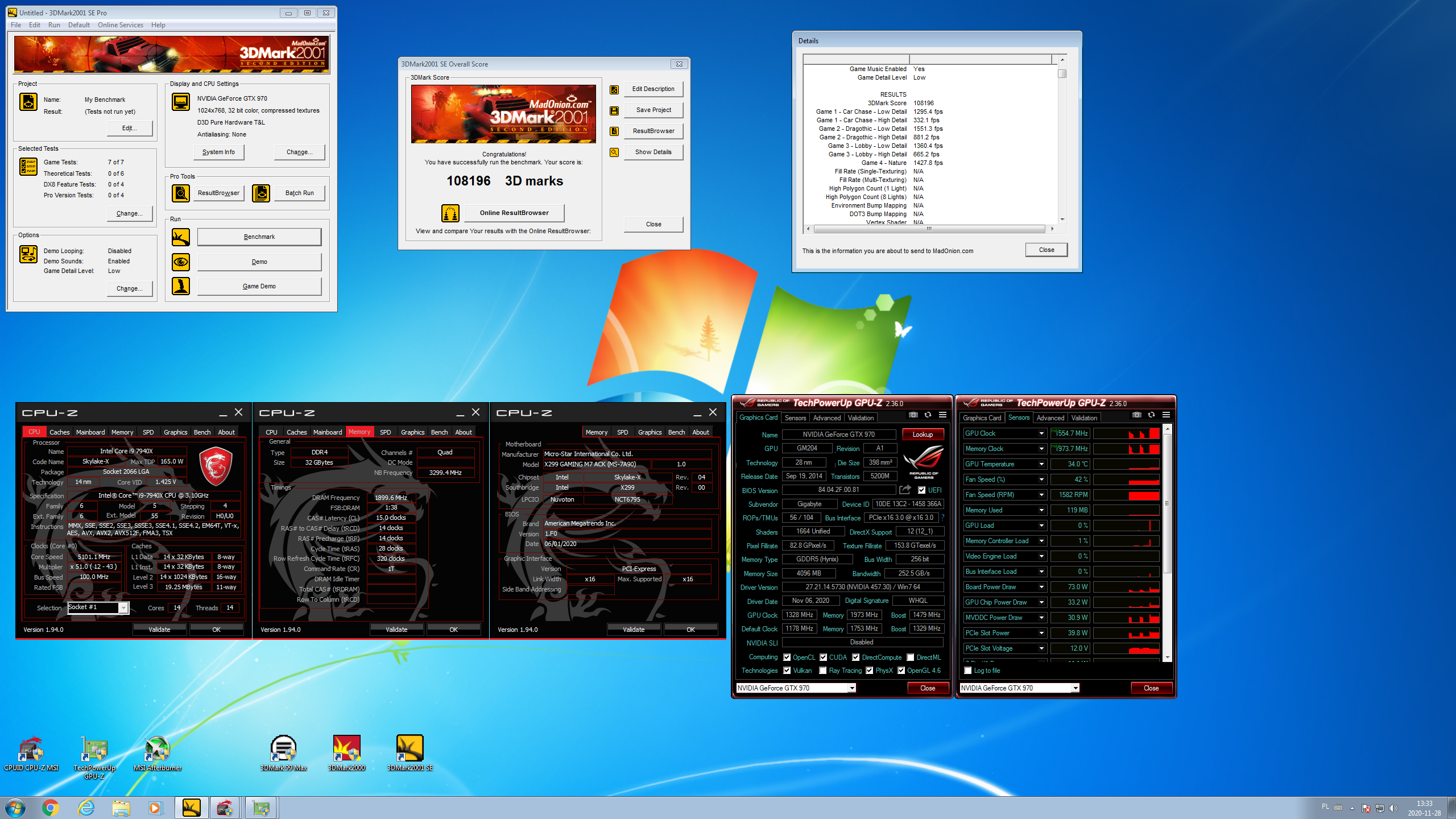Image resolution: width=1456 pixels, height=819 pixels.
Task: Expand PCIe Slot Voltage sensor dropdown
Action: coord(1041,648)
